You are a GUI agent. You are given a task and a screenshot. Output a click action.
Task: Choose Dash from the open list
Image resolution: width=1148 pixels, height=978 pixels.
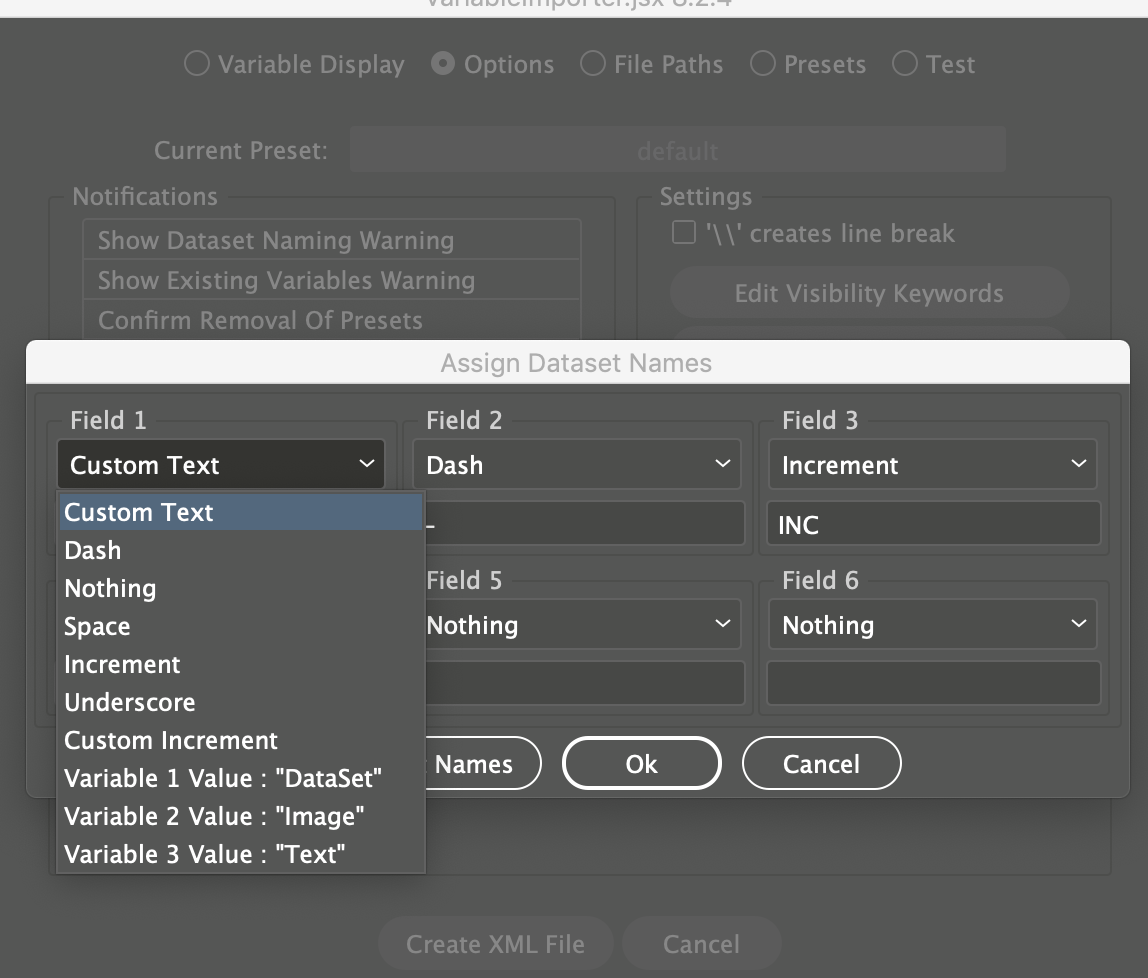point(93,550)
